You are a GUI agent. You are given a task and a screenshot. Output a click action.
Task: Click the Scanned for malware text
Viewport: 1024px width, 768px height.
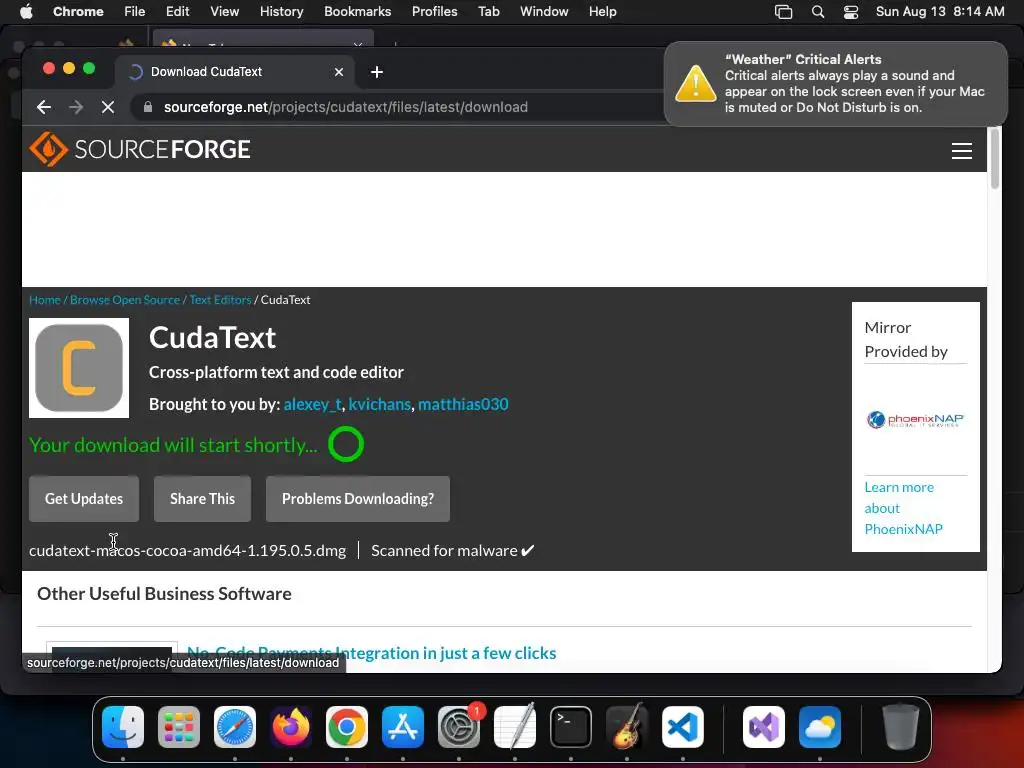pos(453,551)
